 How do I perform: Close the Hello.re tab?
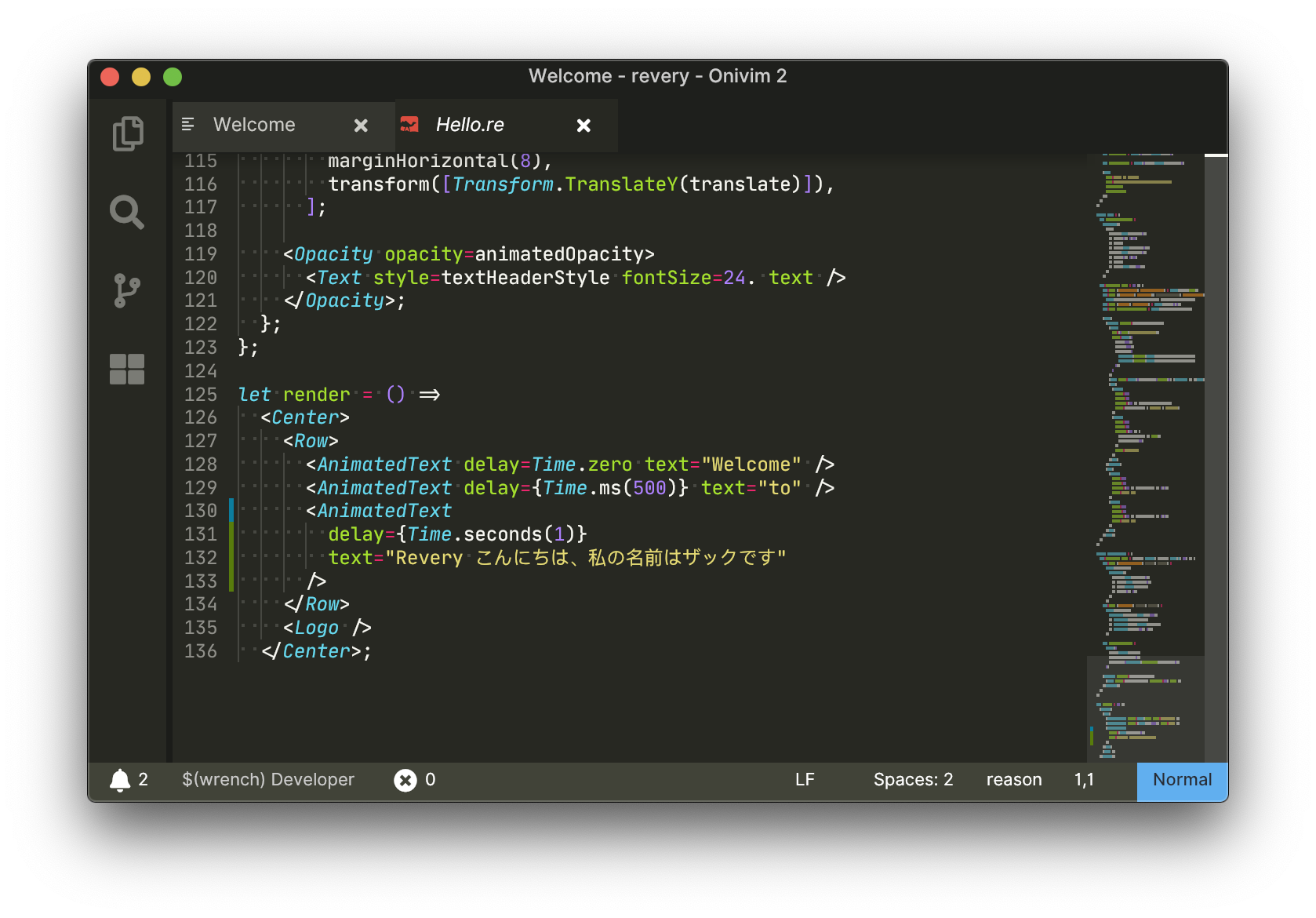coord(583,126)
